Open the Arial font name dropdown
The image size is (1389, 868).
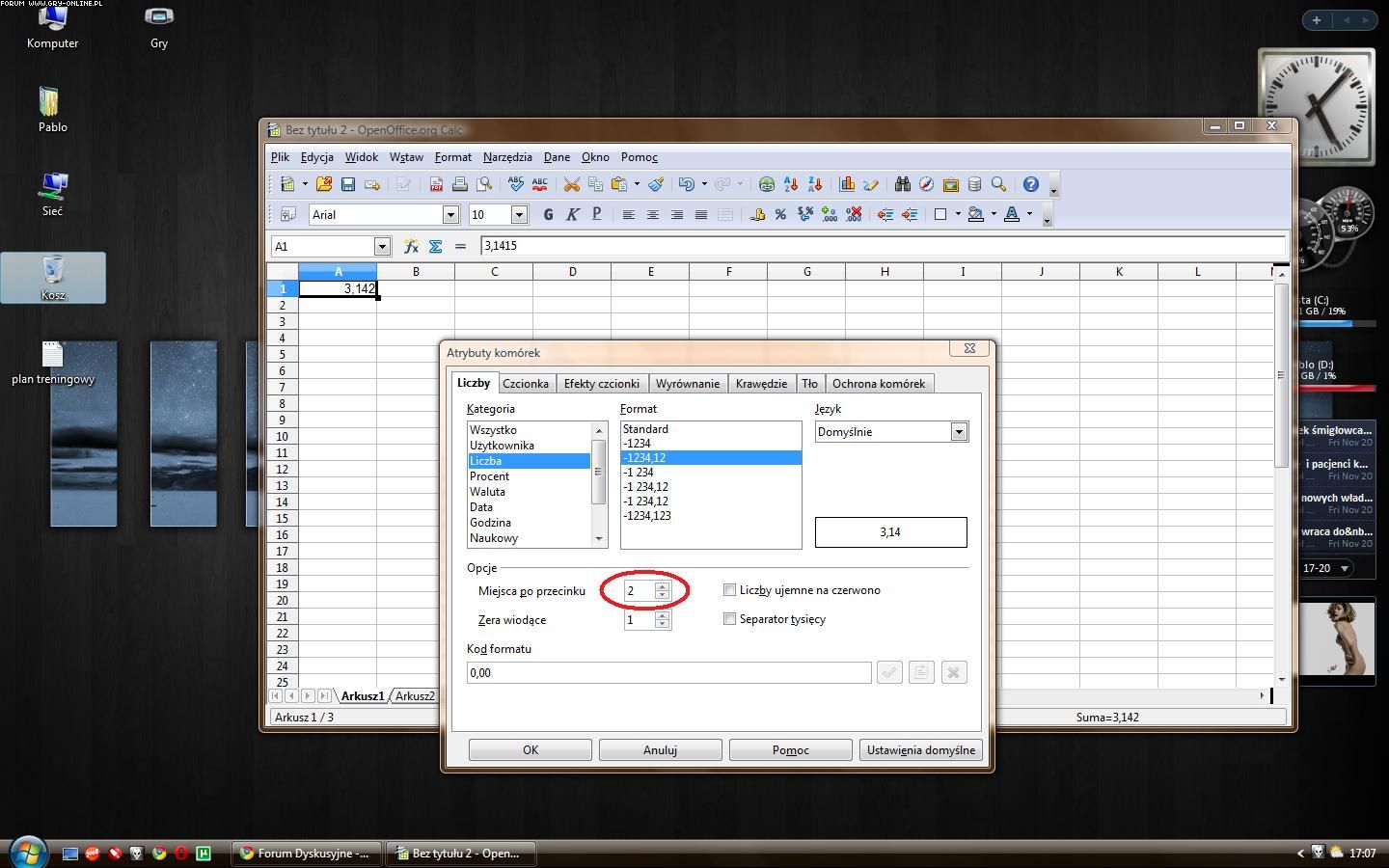[450, 214]
